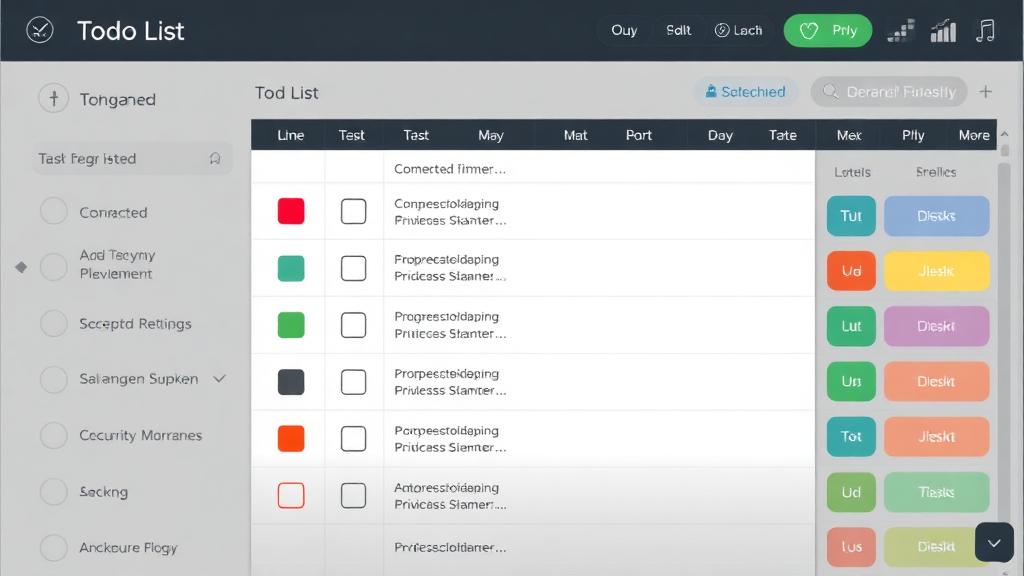Click the checkmark logo in the top bar
1024x576 pixels.
click(39, 30)
